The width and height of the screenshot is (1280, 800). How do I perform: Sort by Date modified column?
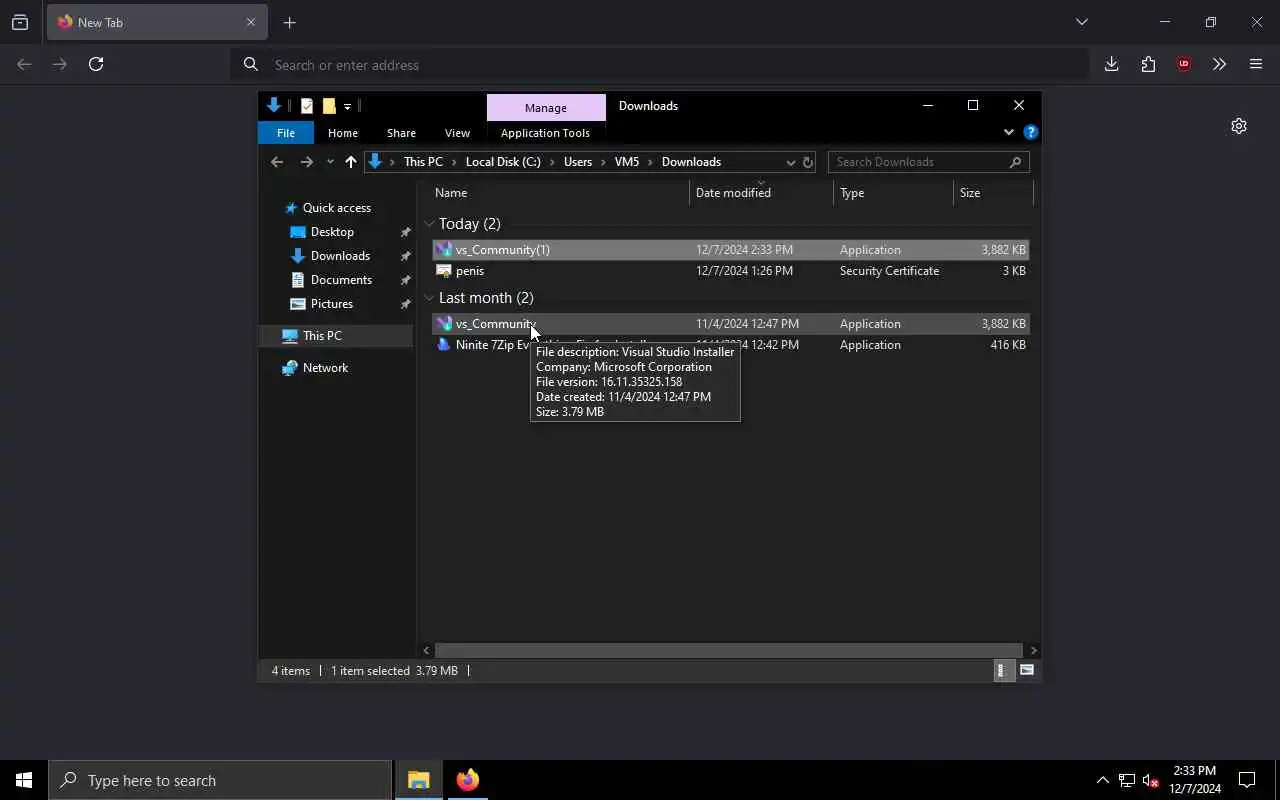(x=761, y=193)
